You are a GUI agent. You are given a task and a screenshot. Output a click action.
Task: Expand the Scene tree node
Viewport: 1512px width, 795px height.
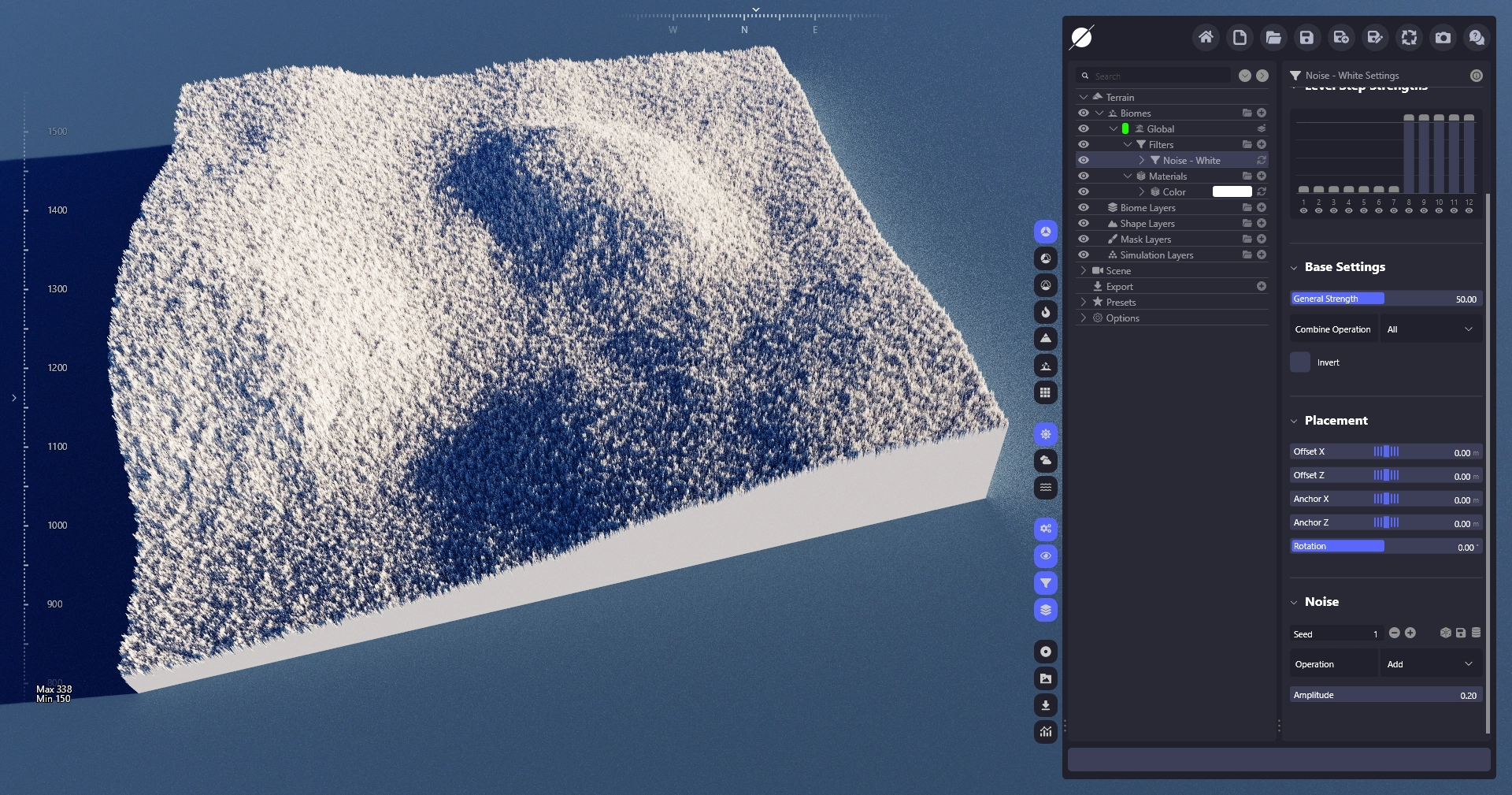1084,270
